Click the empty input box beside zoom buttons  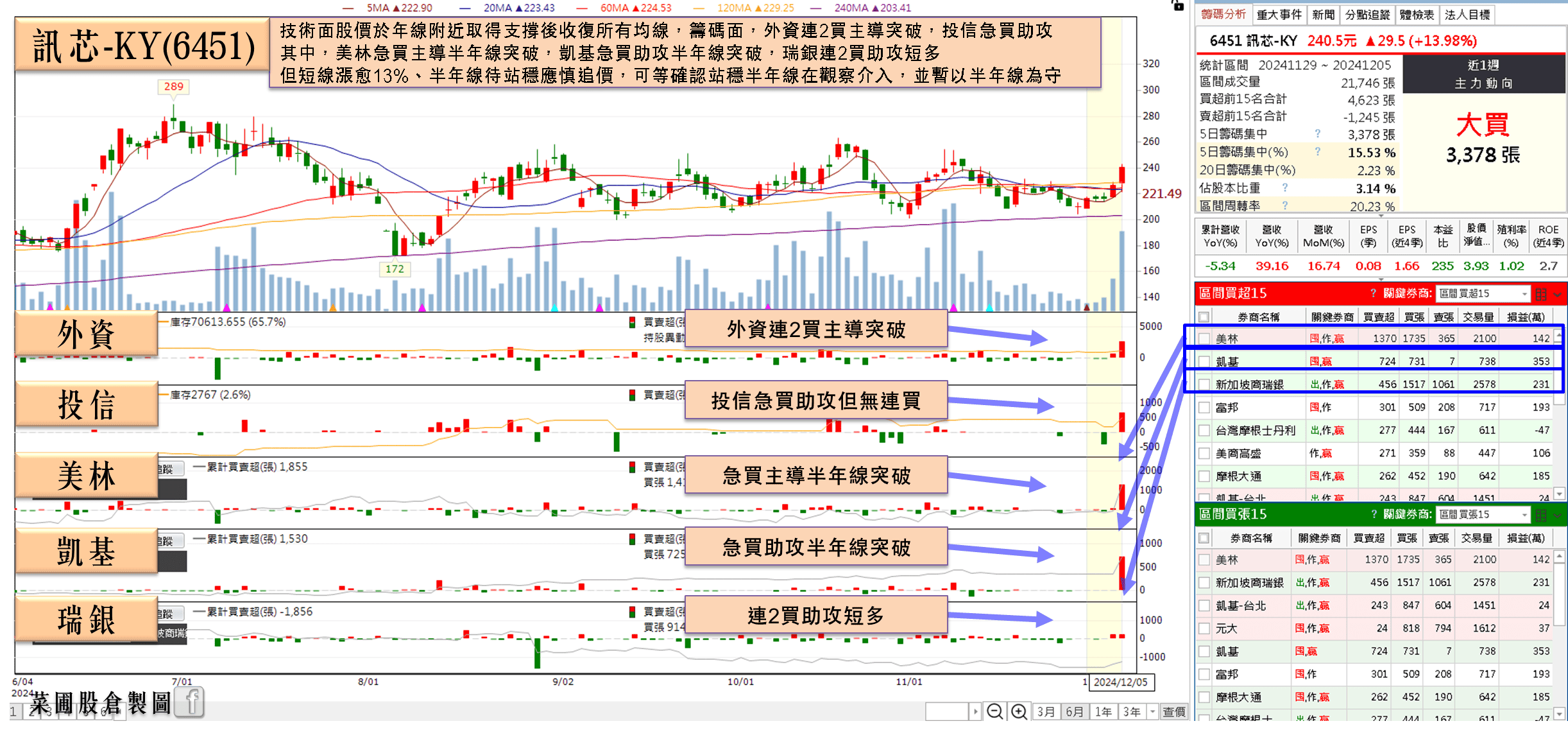947,711
